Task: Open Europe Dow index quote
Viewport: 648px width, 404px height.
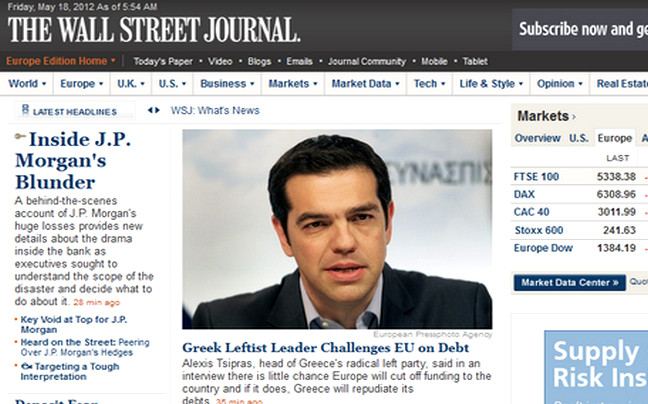Action: 543,248
